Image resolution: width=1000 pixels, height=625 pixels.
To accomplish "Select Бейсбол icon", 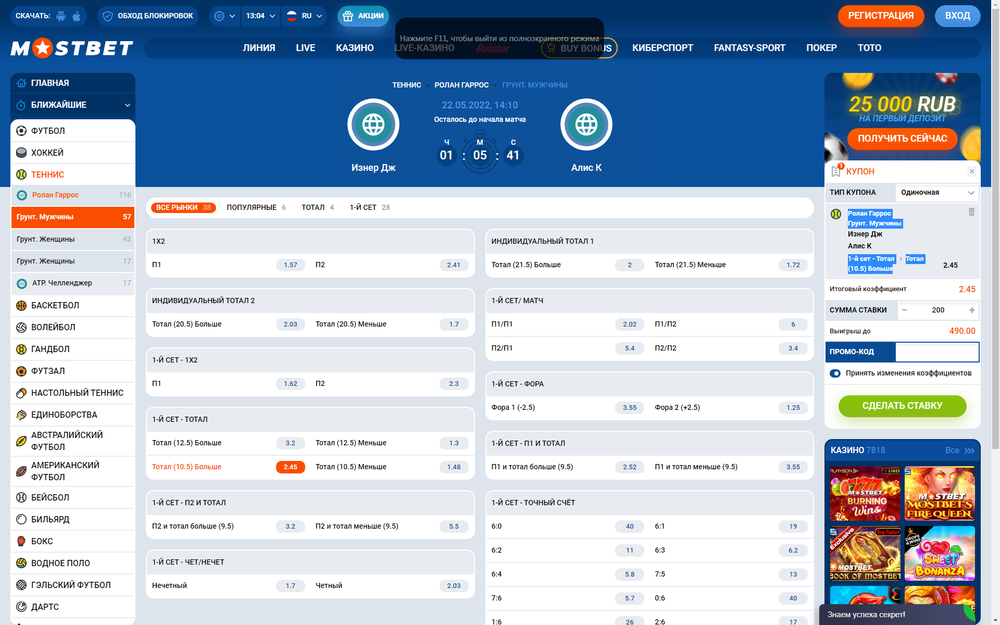I will click(x=21, y=497).
